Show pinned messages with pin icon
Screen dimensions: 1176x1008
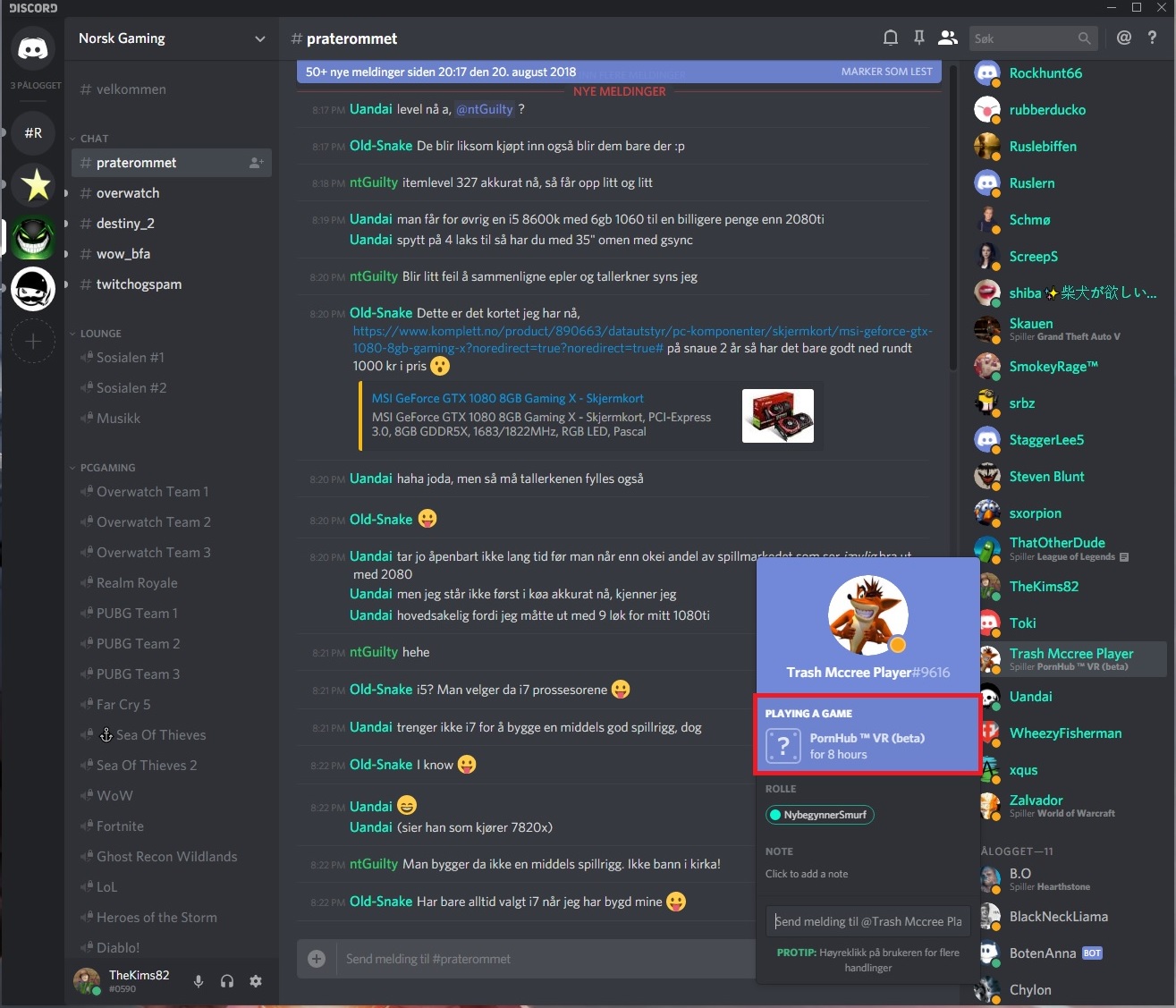(918, 38)
